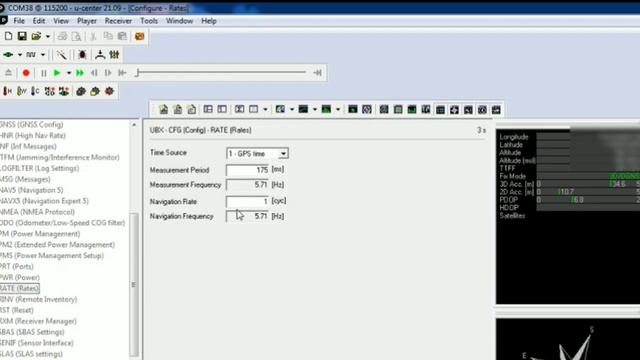
Task: Expand the Open folder dropdown arrow
Action: coord(48,37)
